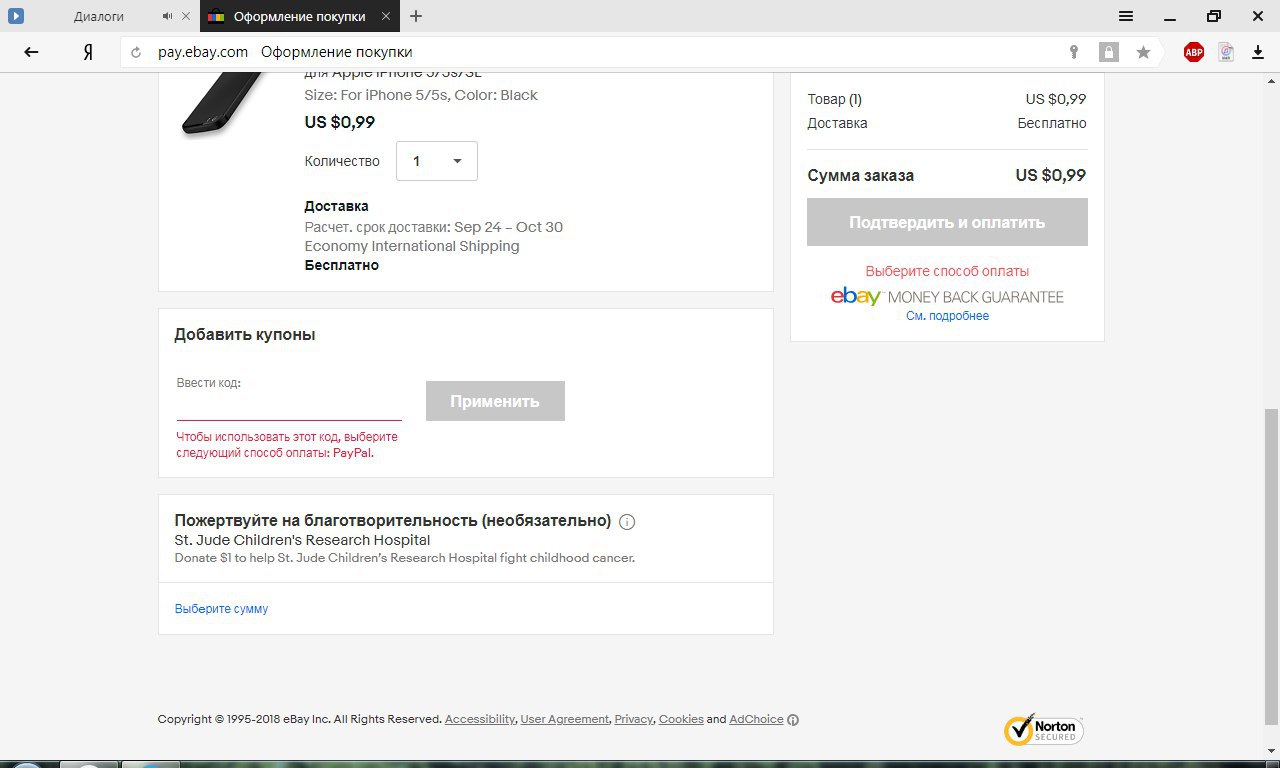
Task: Click the AdChoice info icon
Action: point(793,719)
